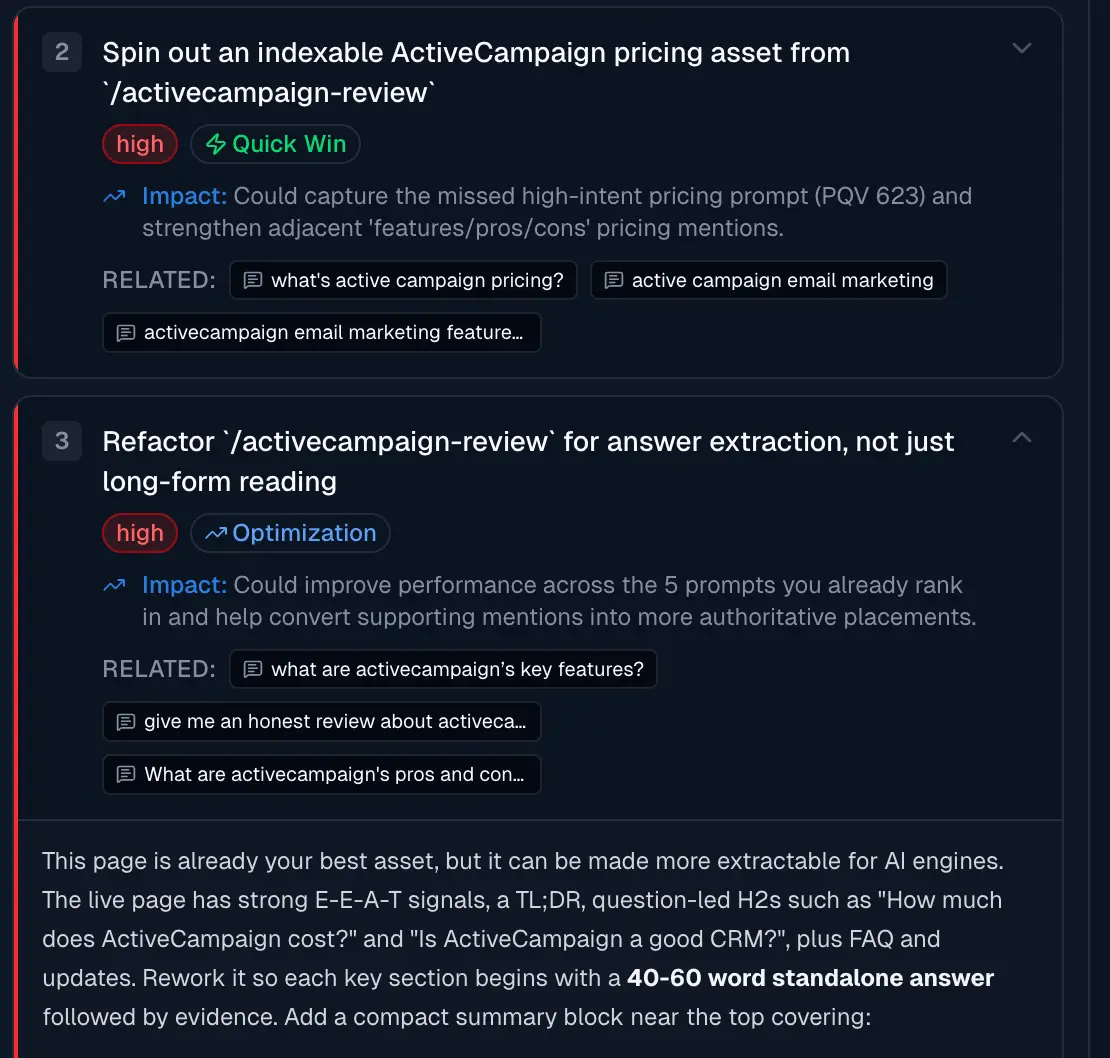The height and width of the screenshot is (1058, 1110).
Task: Click the Impact trend icon in recommendation 3
Action: tap(115, 585)
